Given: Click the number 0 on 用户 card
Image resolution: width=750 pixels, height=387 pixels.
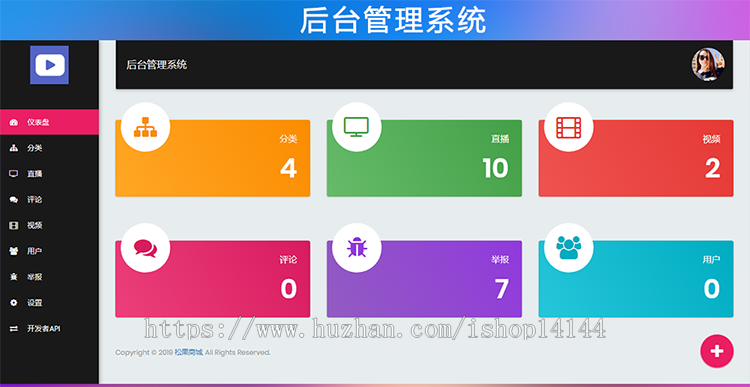Looking at the screenshot, I should click(x=712, y=289).
